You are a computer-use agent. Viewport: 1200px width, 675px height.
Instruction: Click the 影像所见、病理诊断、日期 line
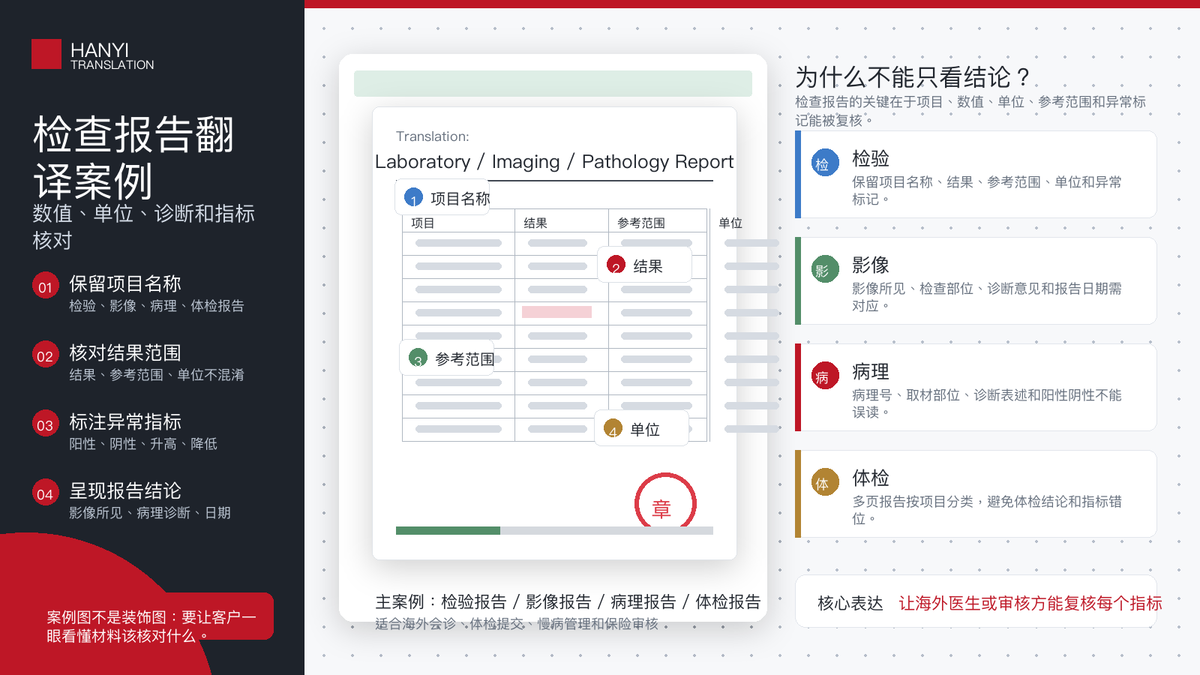[150, 513]
